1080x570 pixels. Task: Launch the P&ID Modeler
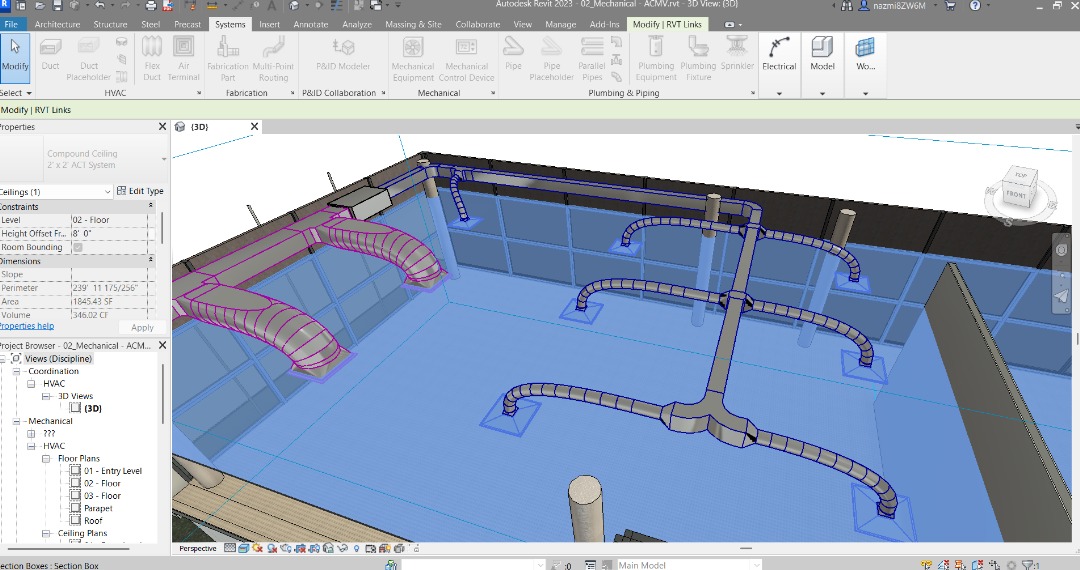click(x=343, y=56)
